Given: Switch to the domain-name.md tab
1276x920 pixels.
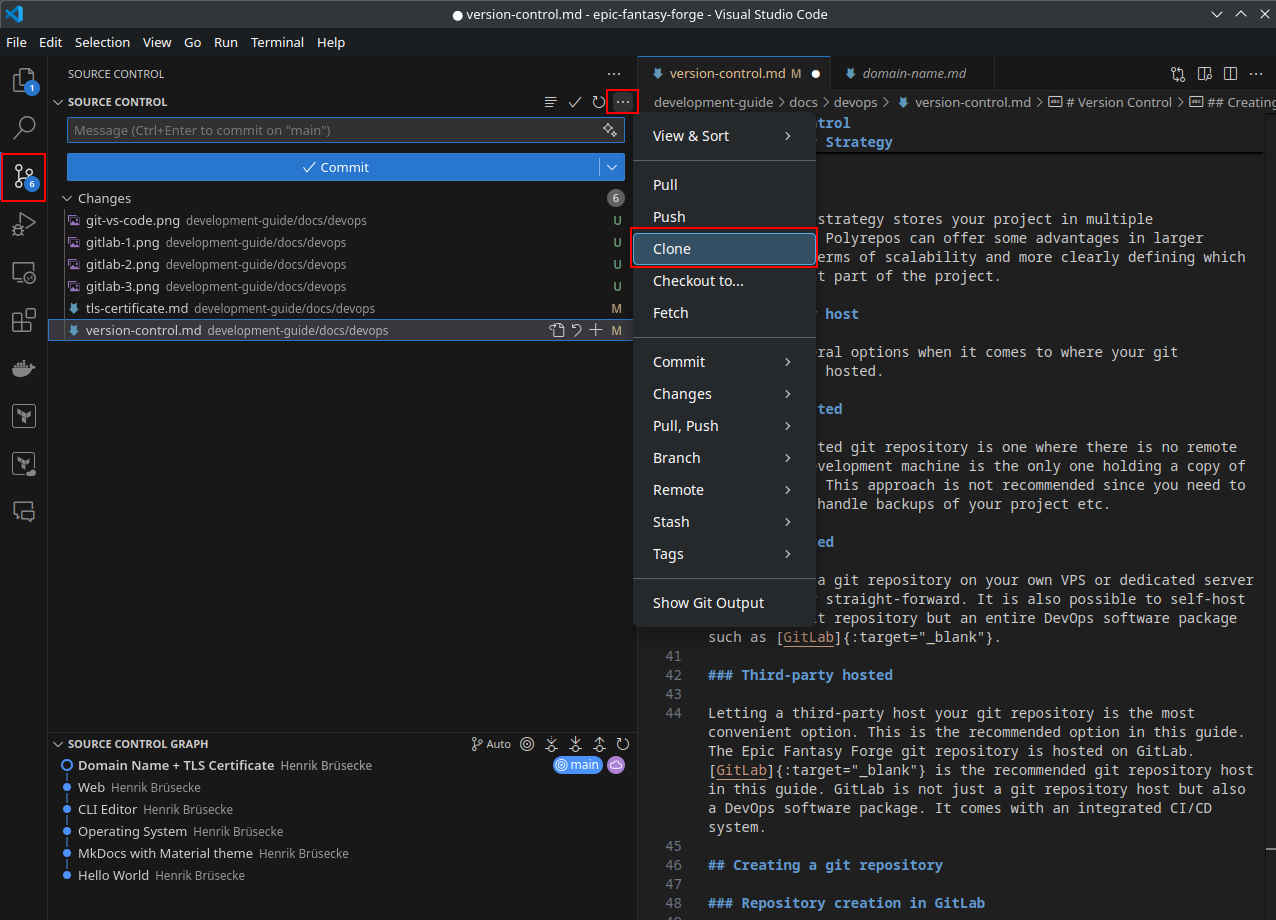Looking at the screenshot, I should point(914,73).
